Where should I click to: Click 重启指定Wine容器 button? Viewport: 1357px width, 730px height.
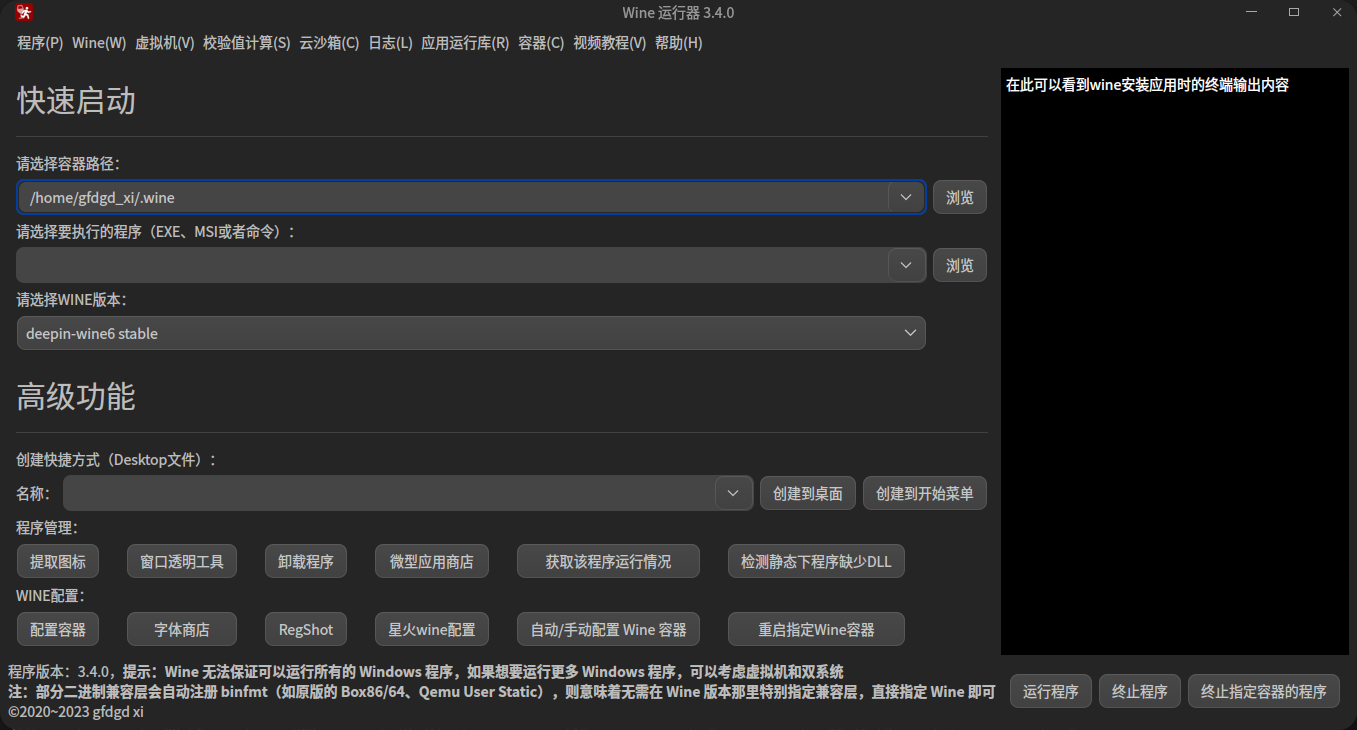click(816, 629)
